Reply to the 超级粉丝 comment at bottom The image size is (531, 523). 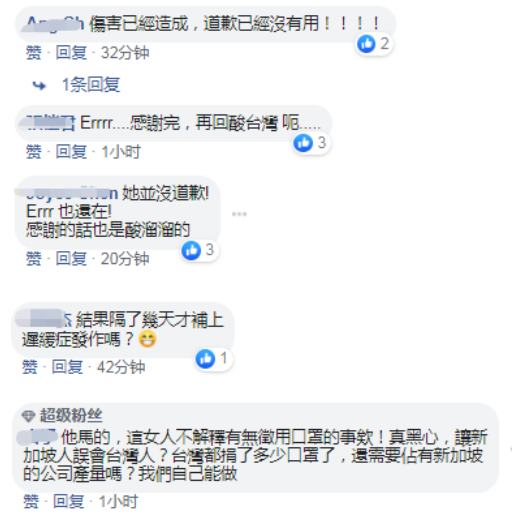[x=68, y=502]
